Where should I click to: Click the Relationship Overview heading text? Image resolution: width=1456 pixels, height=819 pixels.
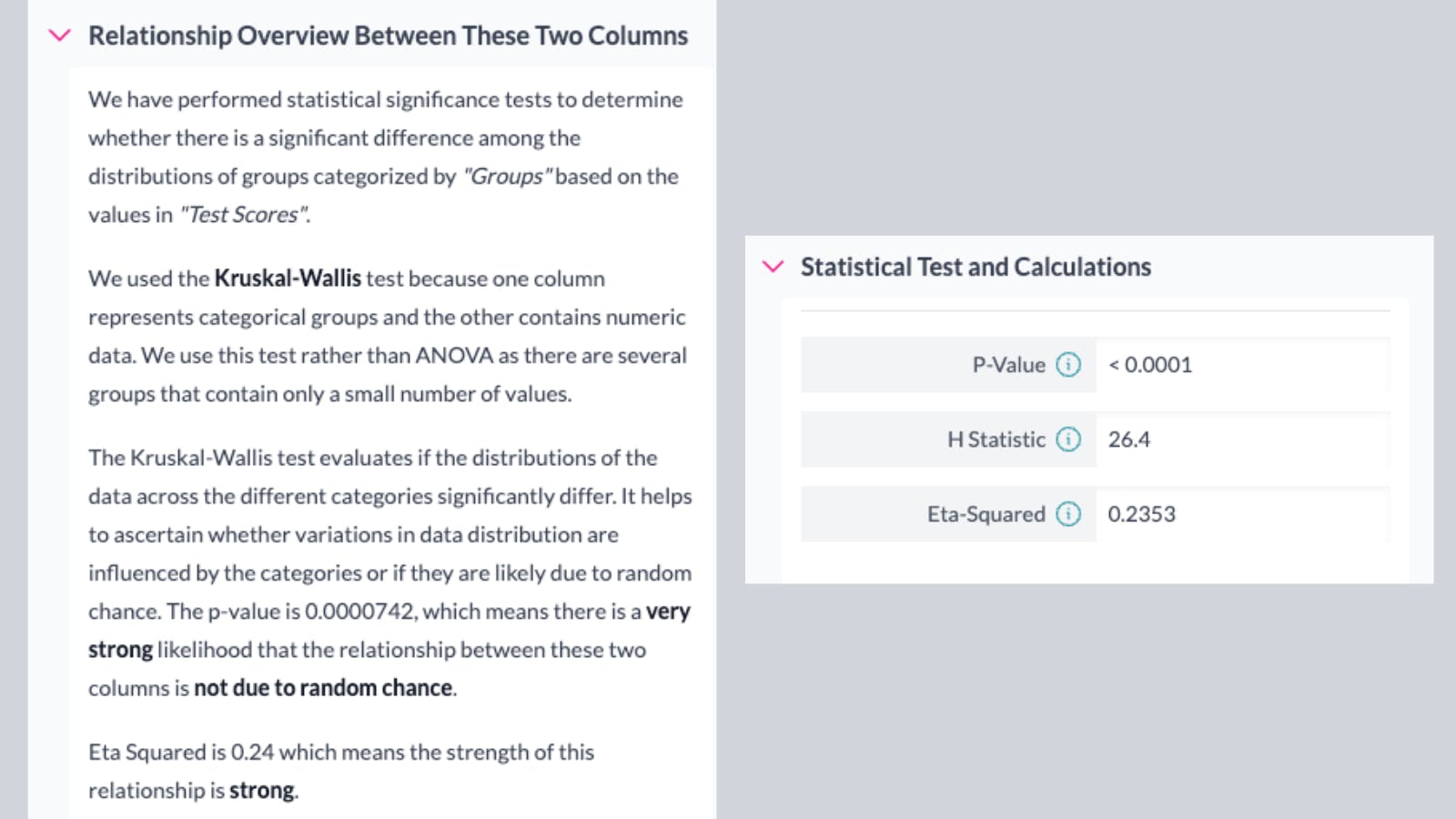point(388,35)
